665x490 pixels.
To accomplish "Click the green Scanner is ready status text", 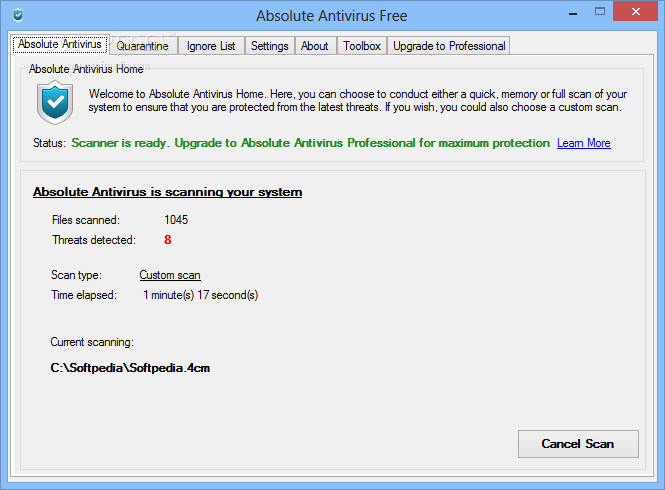I will coord(310,143).
